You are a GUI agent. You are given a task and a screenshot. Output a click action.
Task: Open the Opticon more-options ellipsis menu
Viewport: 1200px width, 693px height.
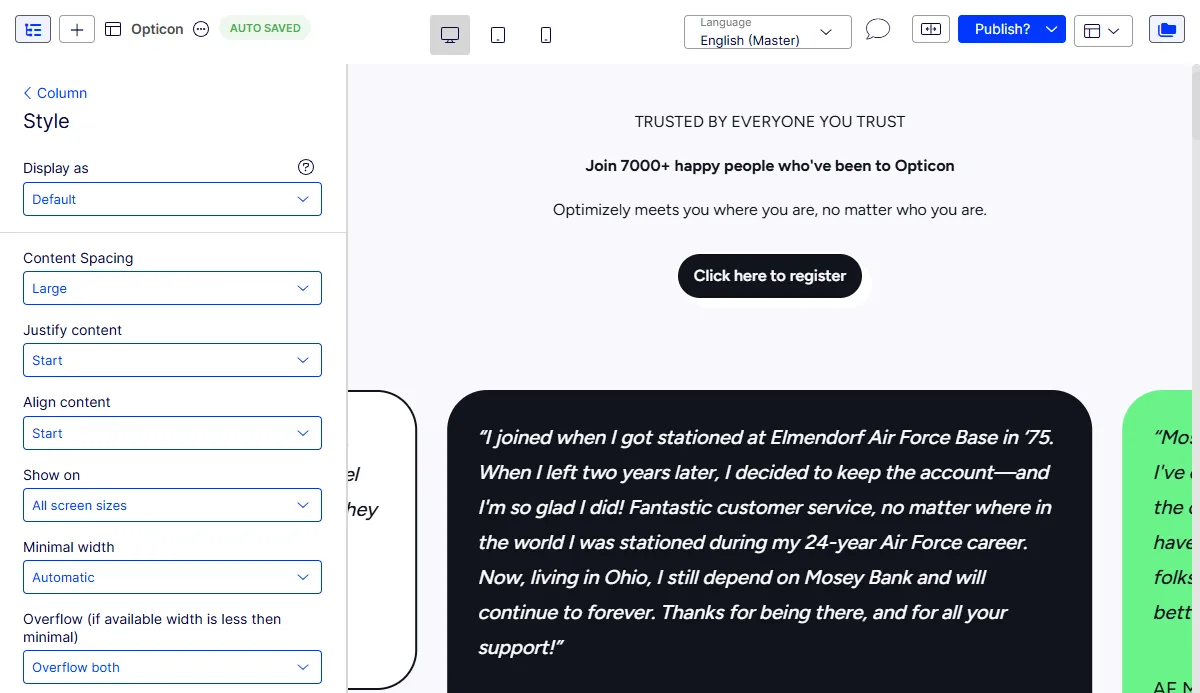click(x=201, y=29)
